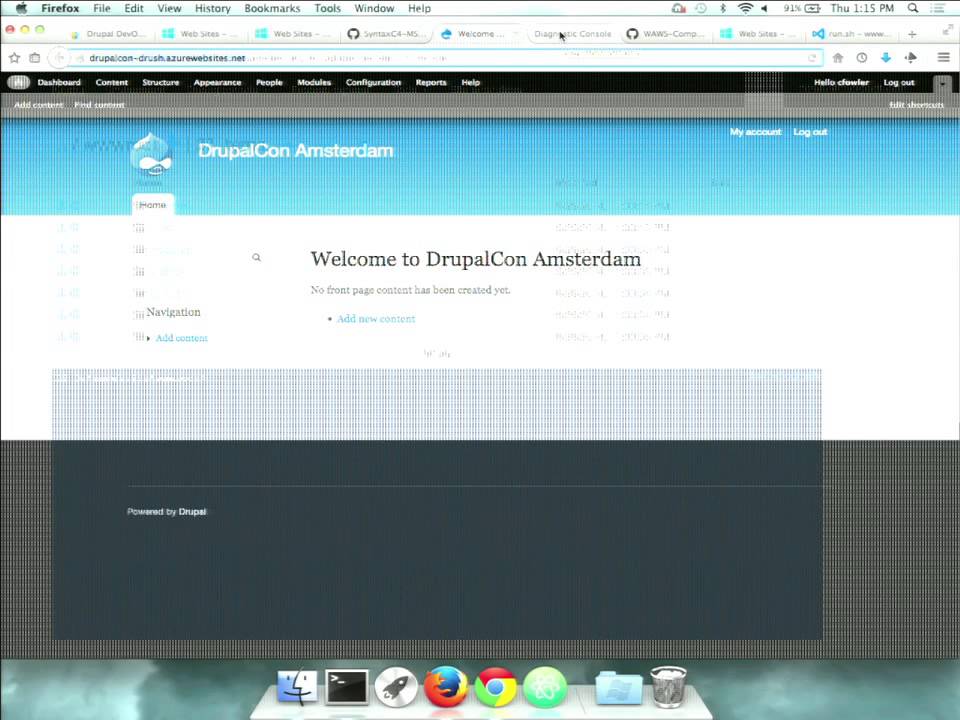Reload the page with refresh icon
This screenshot has width=960, height=720.
click(812, 58)
